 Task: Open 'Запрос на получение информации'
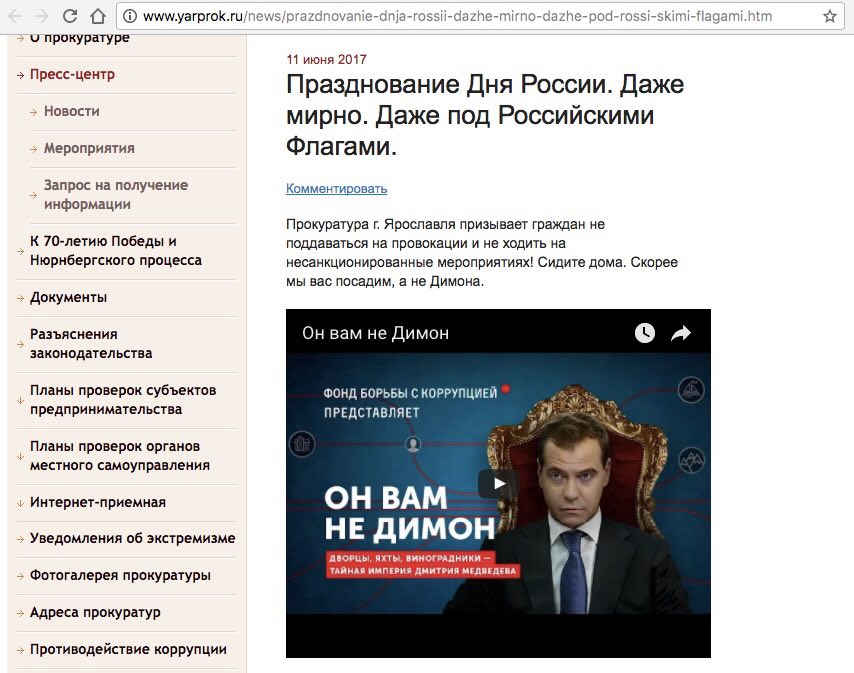[x=116, y=194]
